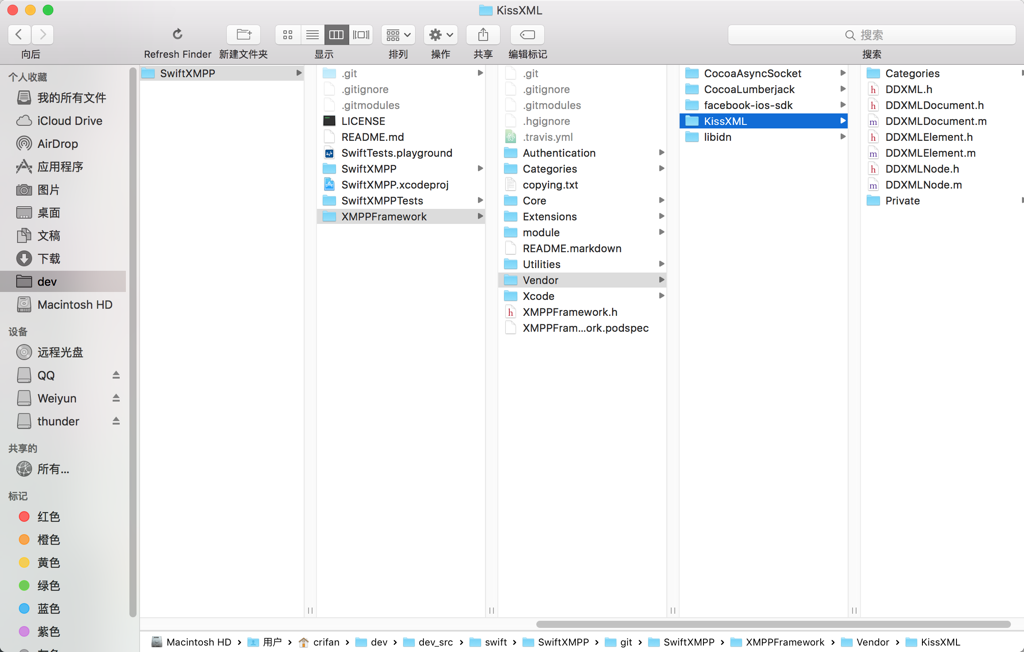Image resolution: width=1024 pixels, height=652 pixels.
Task: Create a new folder via toolbar icon
Action: 244,35
